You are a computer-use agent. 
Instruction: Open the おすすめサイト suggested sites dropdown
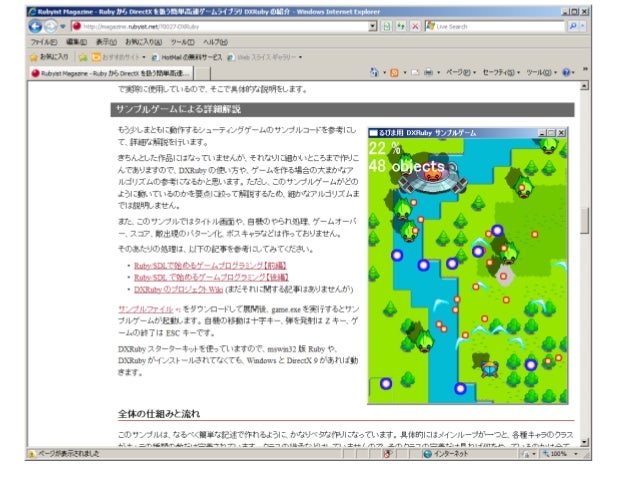[x=118, y=57]
